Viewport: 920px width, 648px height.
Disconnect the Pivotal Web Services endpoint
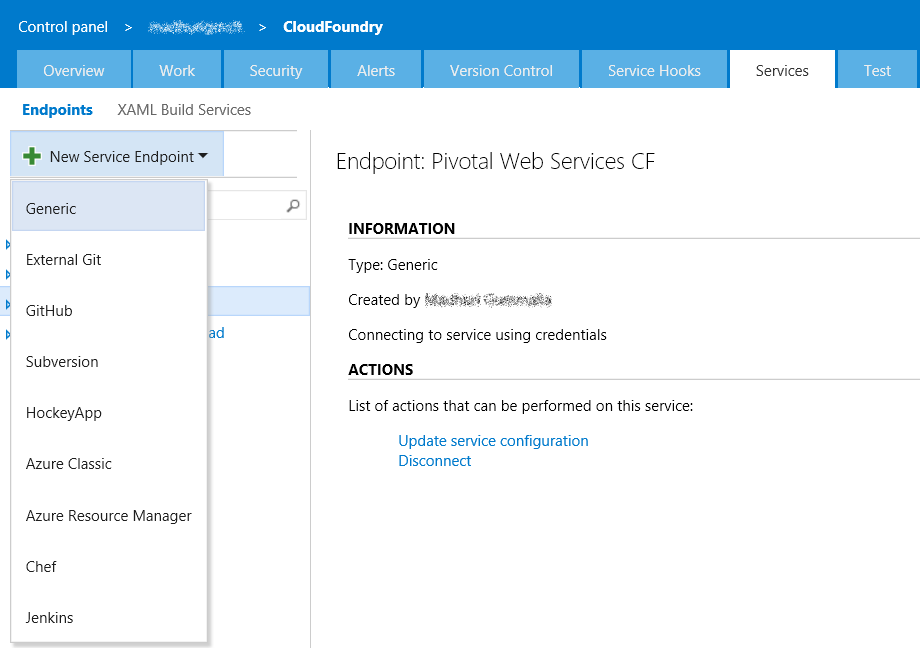point(434,460)
